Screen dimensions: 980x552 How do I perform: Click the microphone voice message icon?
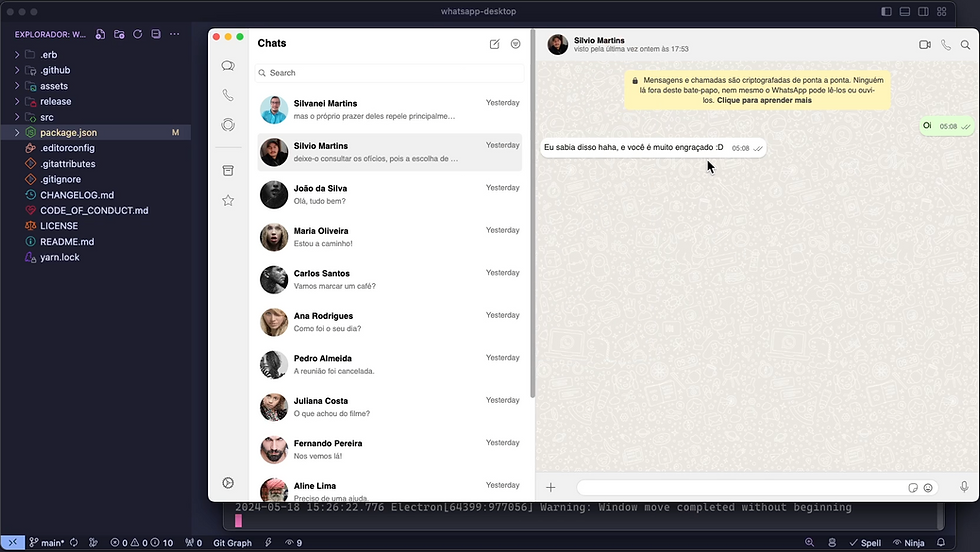[964, 487]
